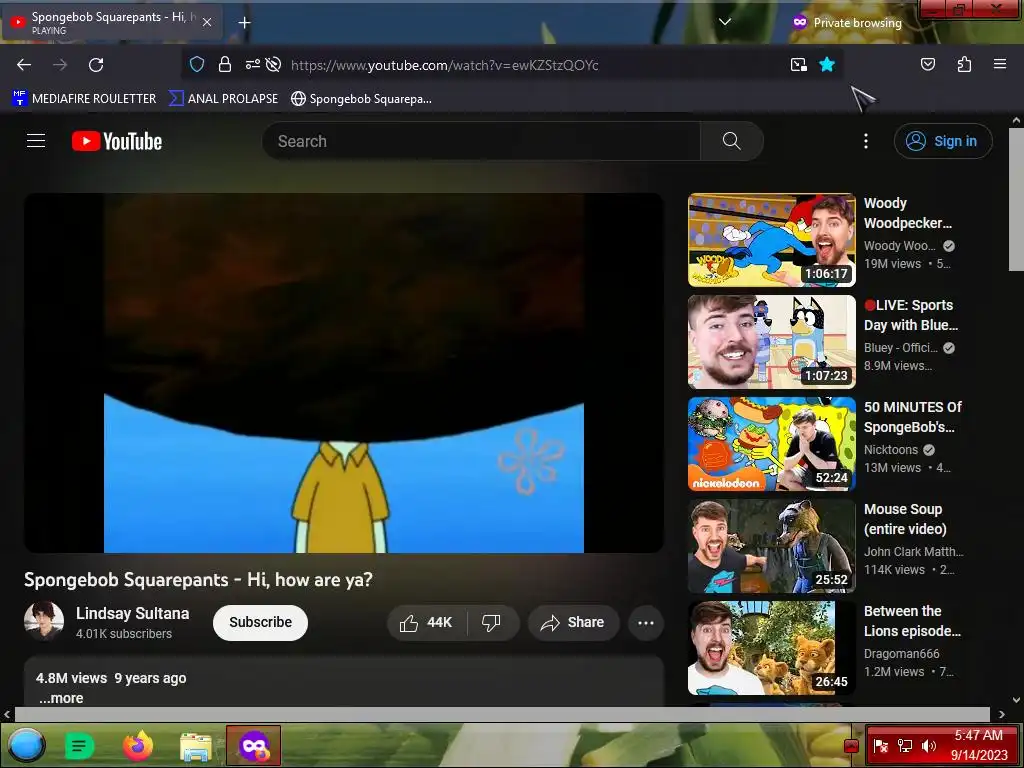This screenshot has height=768, width=1024.
Task: Click the 50 MINUTES Of SpongeBob's title
Action: pyautogui.click(x=912, y=417)
